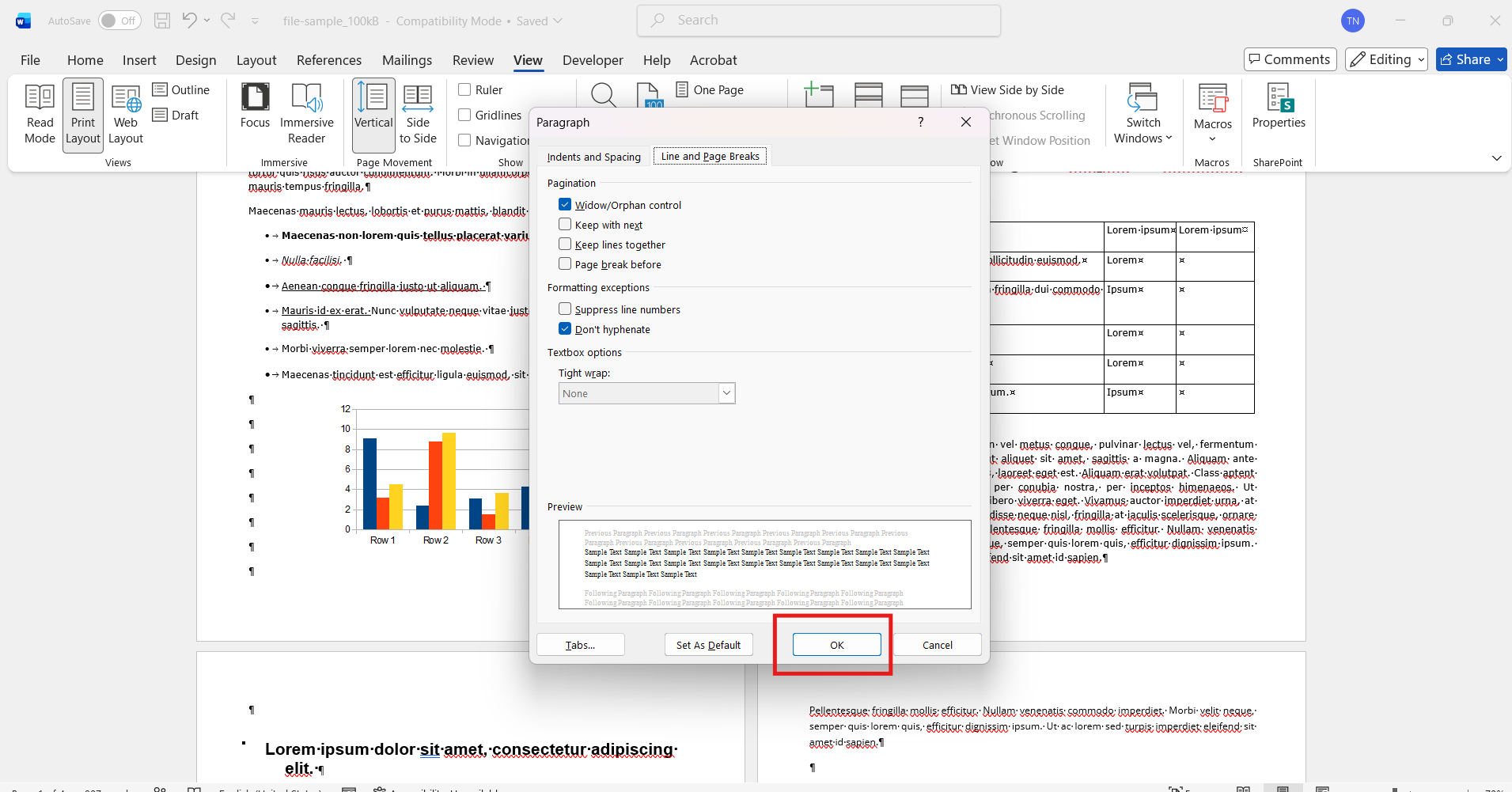Switch to Draft view
1512x792 pixels.
click(x=176, y=116)
